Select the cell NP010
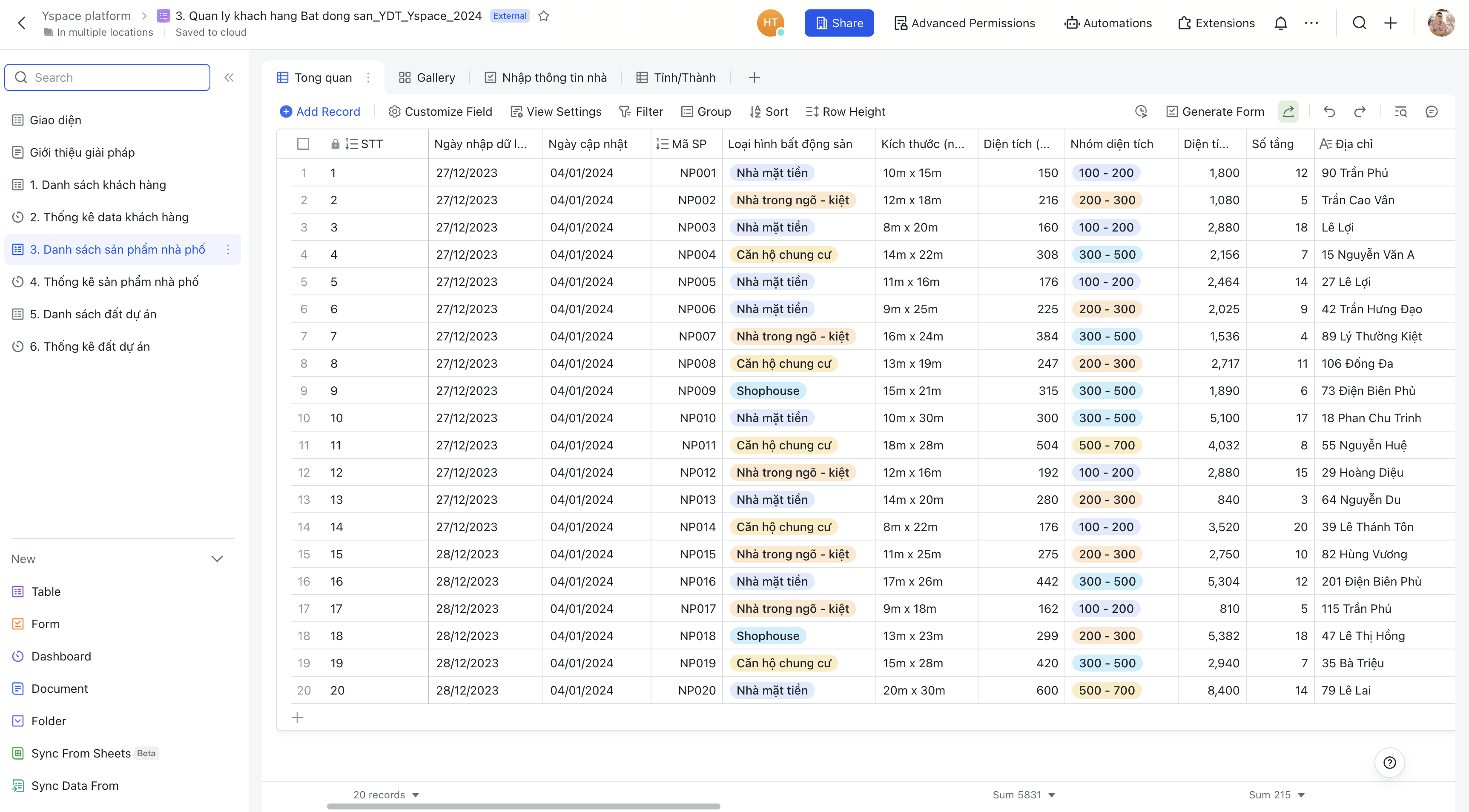 [x=686, y=418]
